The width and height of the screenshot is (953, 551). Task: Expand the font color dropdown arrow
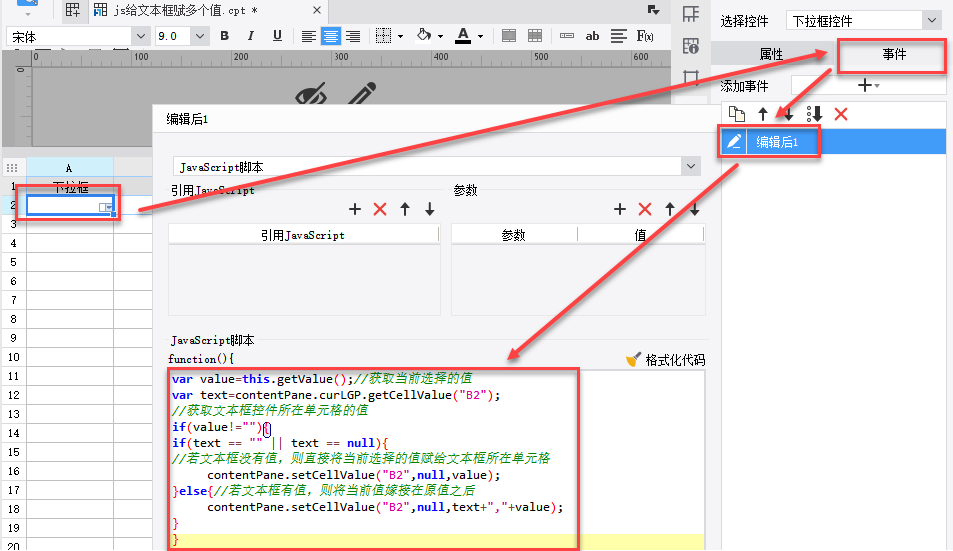coord(480,36)
